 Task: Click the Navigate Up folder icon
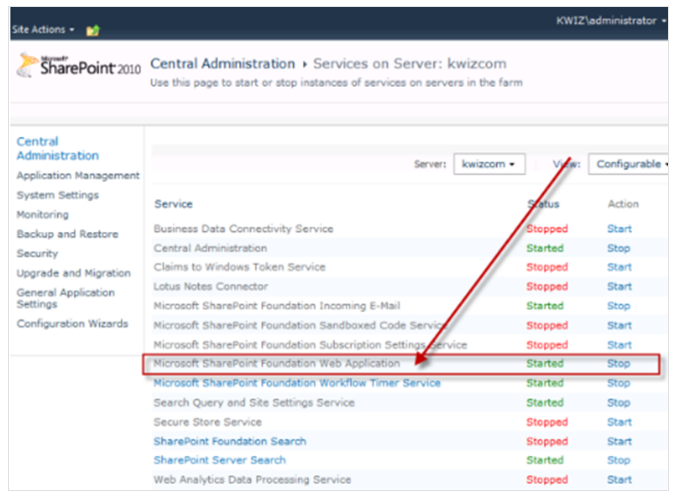pyautogui.click(x=93, y=30)
